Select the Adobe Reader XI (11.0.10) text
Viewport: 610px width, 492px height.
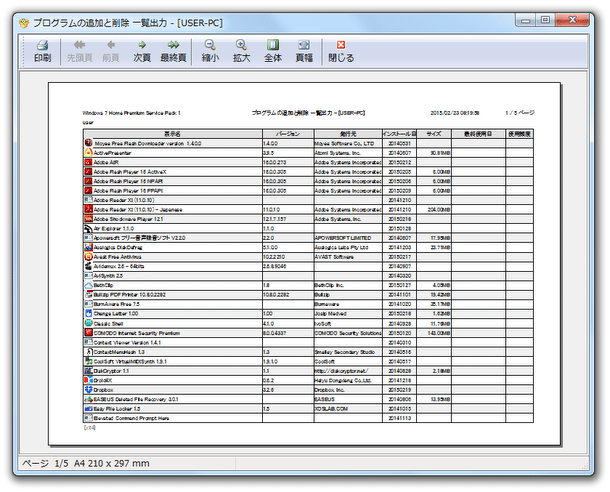click(124, 200)
